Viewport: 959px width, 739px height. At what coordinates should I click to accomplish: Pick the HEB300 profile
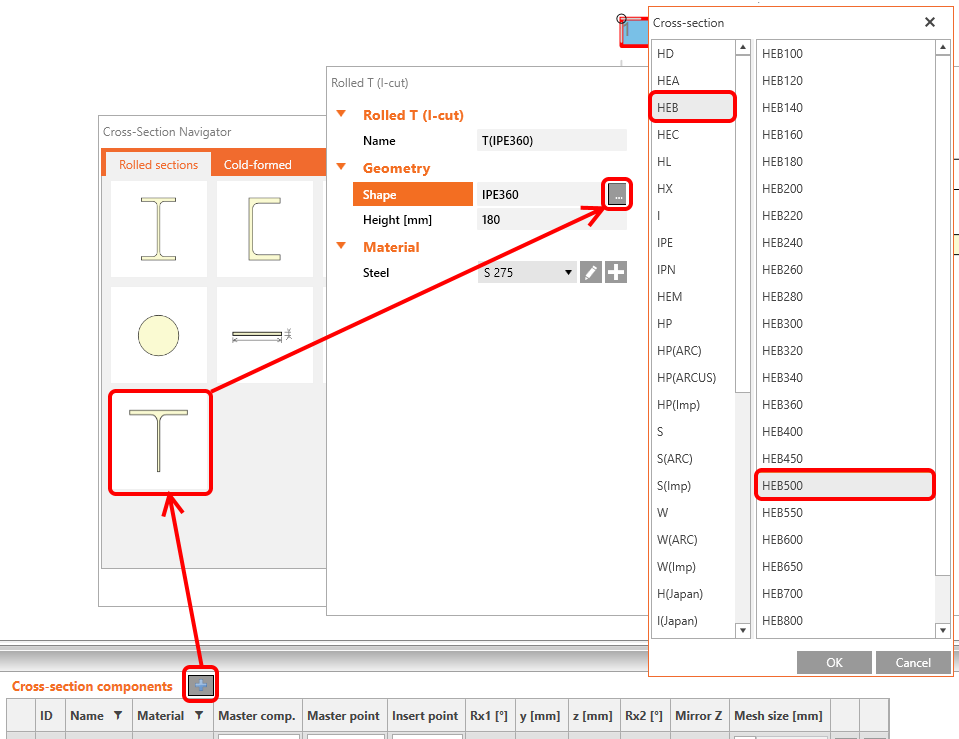pyautogui.click(x=846, y=324)
